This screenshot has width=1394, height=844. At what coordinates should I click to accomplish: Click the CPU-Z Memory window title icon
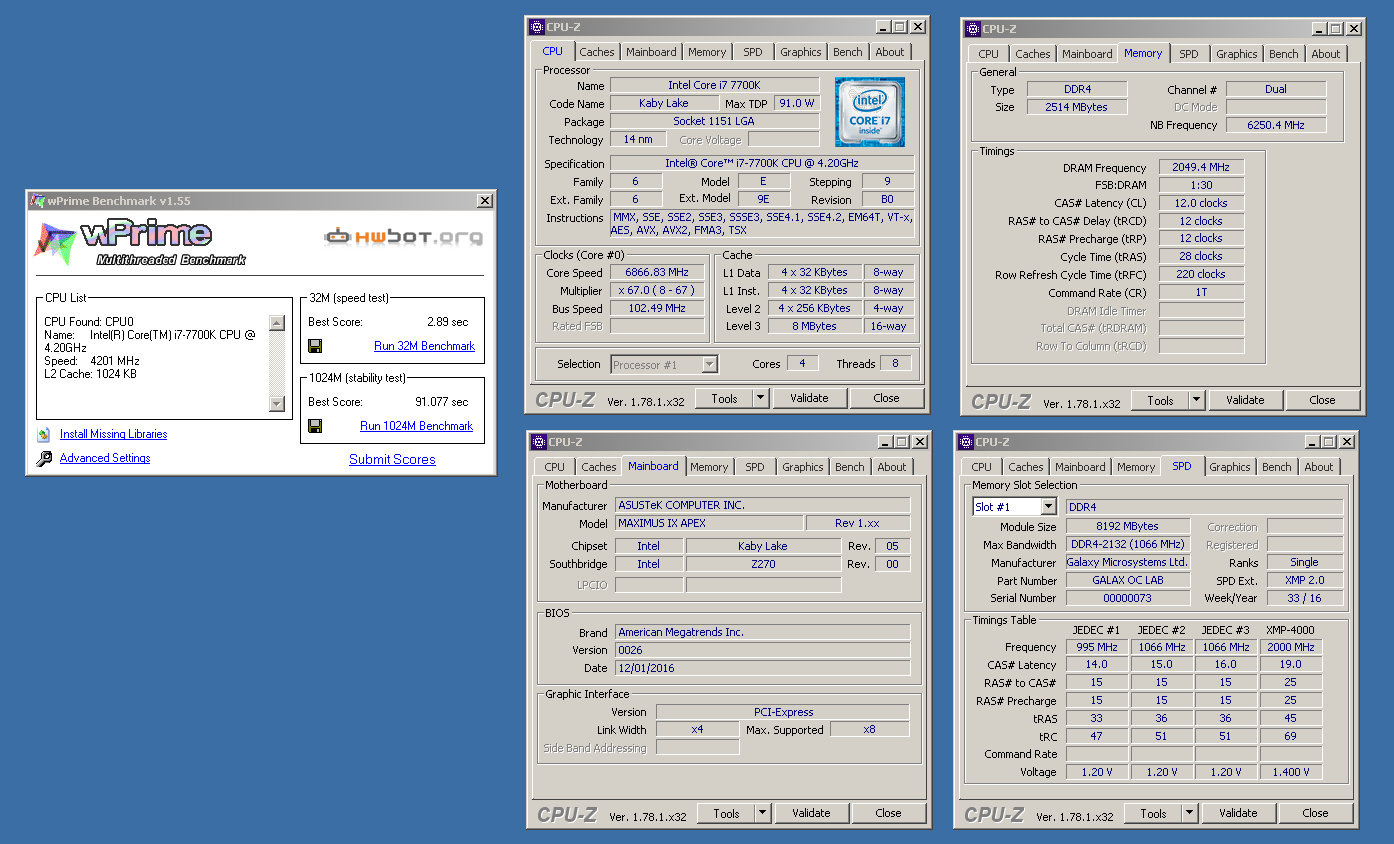[973, 29]
